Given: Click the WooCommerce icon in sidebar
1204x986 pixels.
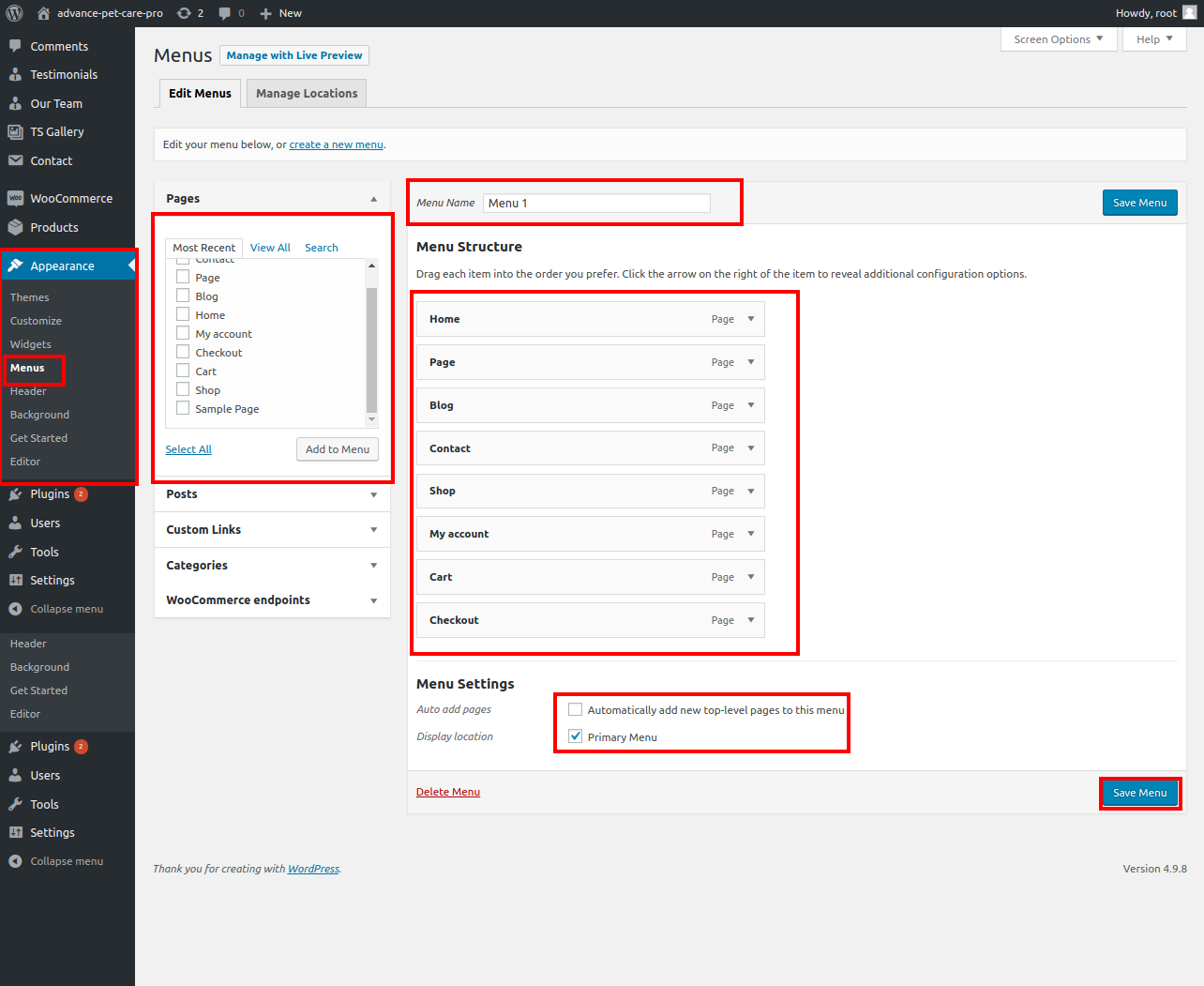Looking at the screenshot, I should pos(15,199).
